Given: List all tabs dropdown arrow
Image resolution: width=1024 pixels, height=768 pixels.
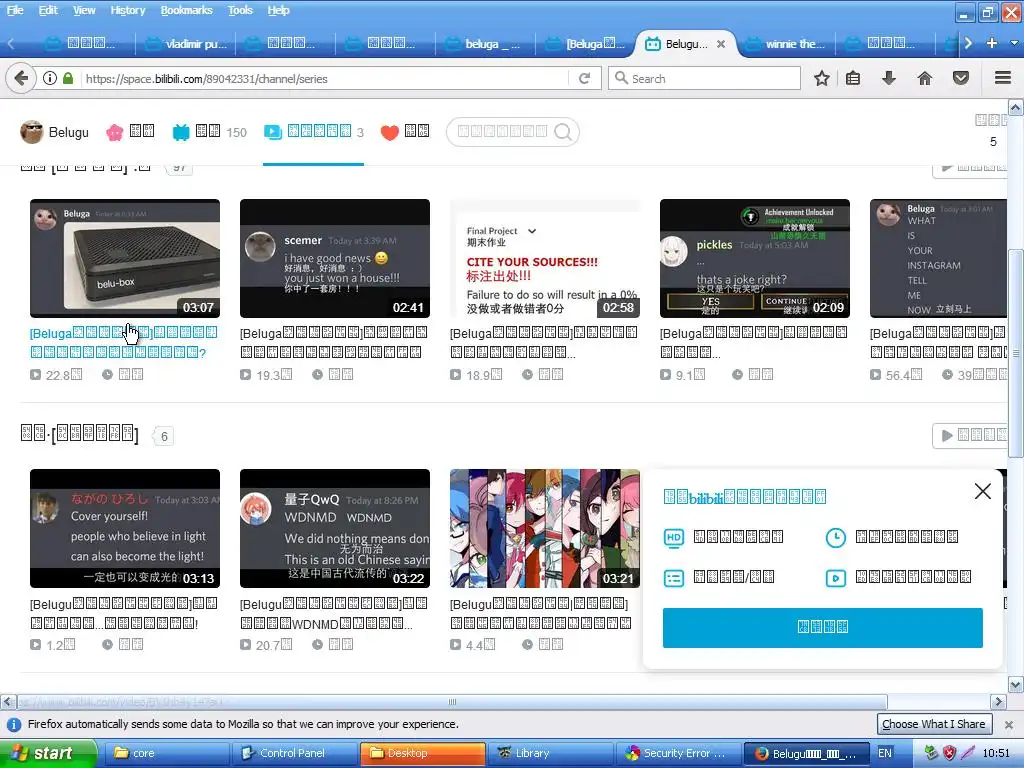Looking at the screenshot, I should pyautogui.click(x=1014, y=43).
